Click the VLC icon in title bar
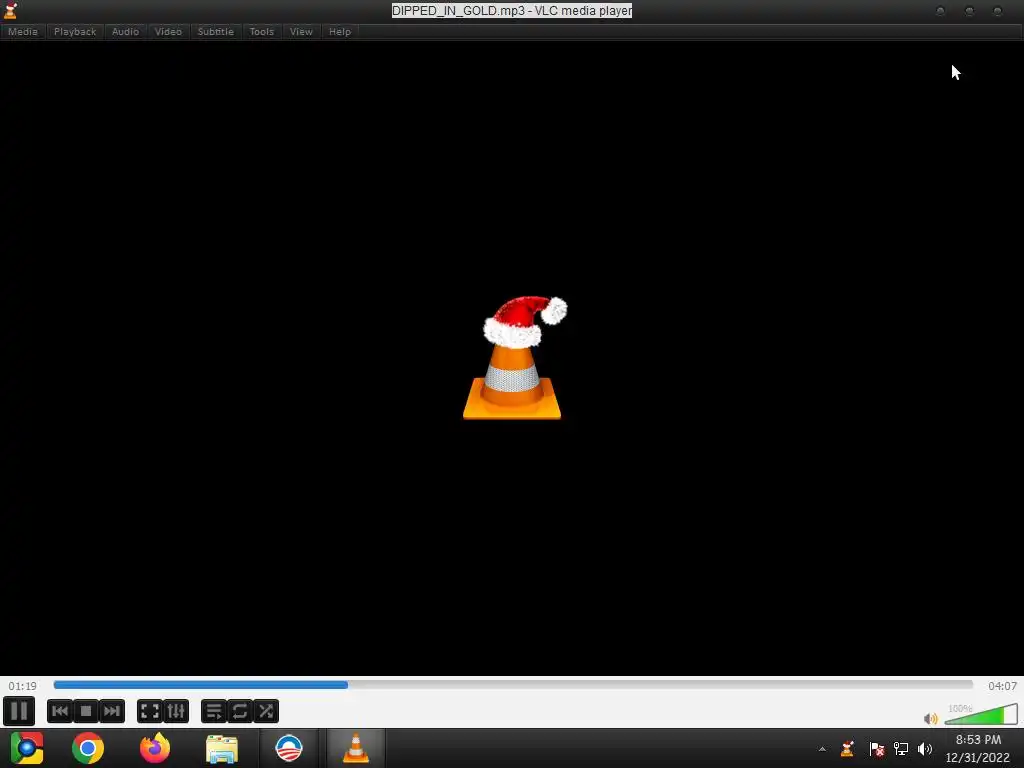Viewport: 1024px width, 768px height. (10, 10)
